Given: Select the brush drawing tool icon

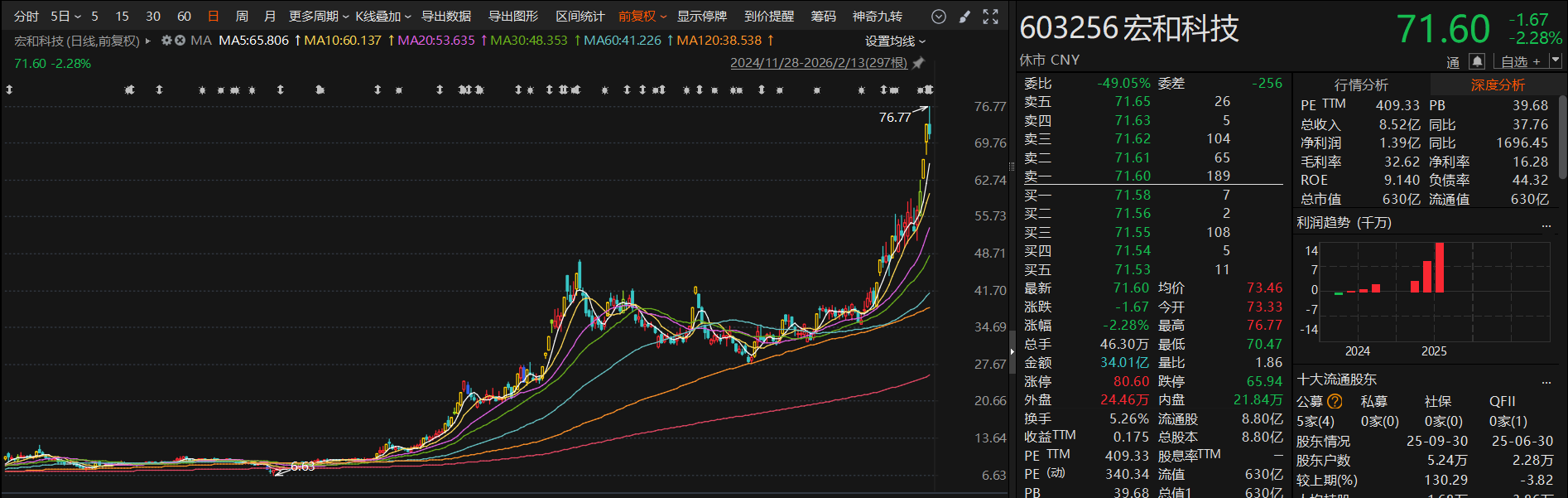Looking at the screenshot, I should pos(964,17).
